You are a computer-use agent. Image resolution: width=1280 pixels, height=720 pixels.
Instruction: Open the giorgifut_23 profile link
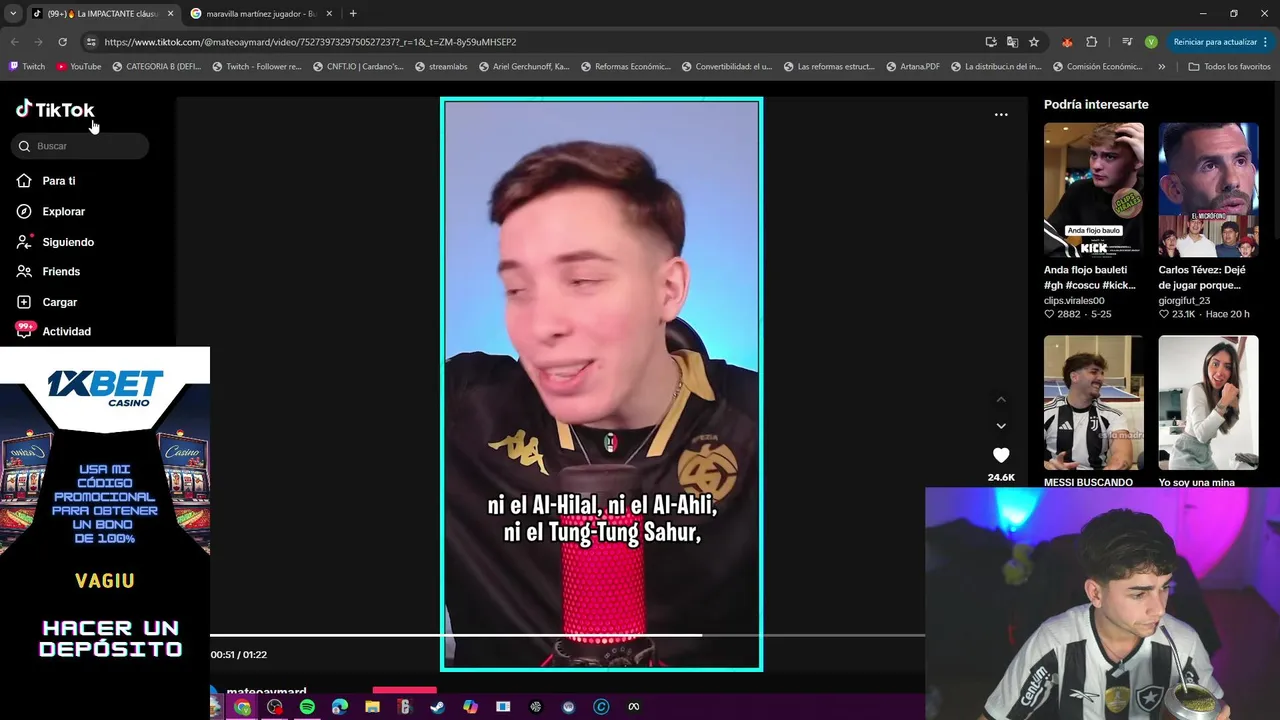tap(1184, 300)
